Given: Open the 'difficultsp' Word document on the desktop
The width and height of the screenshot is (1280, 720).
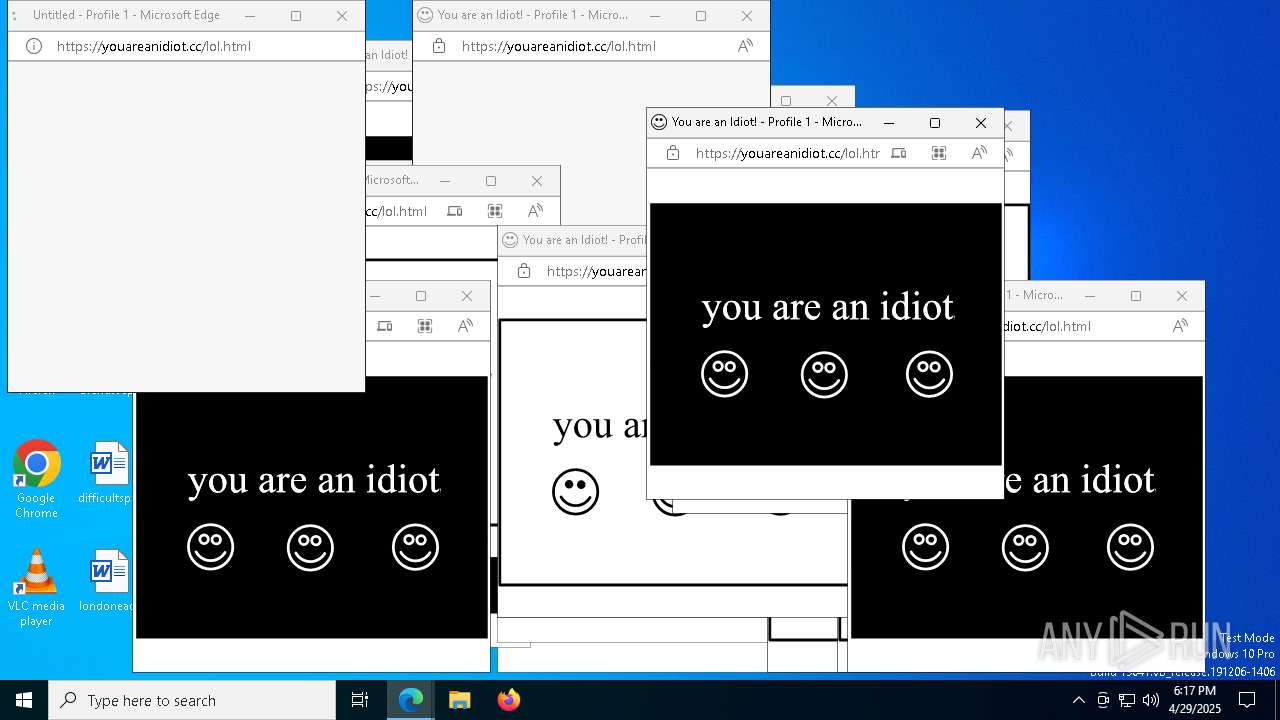Looking at the screenshot, I should [108, 473].
